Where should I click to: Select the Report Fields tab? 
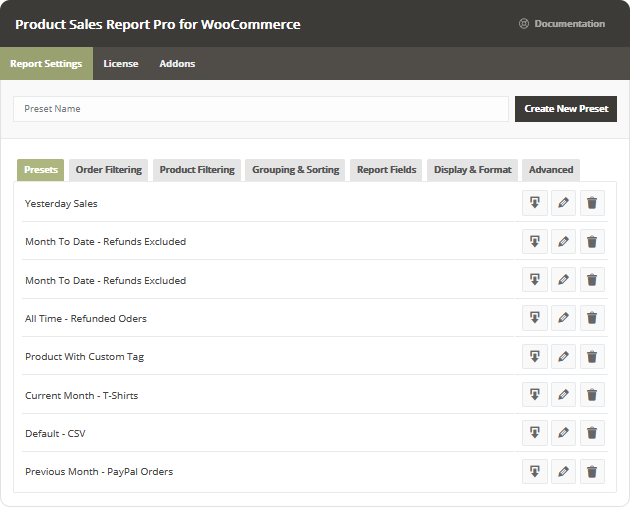[x=386, y=170]
